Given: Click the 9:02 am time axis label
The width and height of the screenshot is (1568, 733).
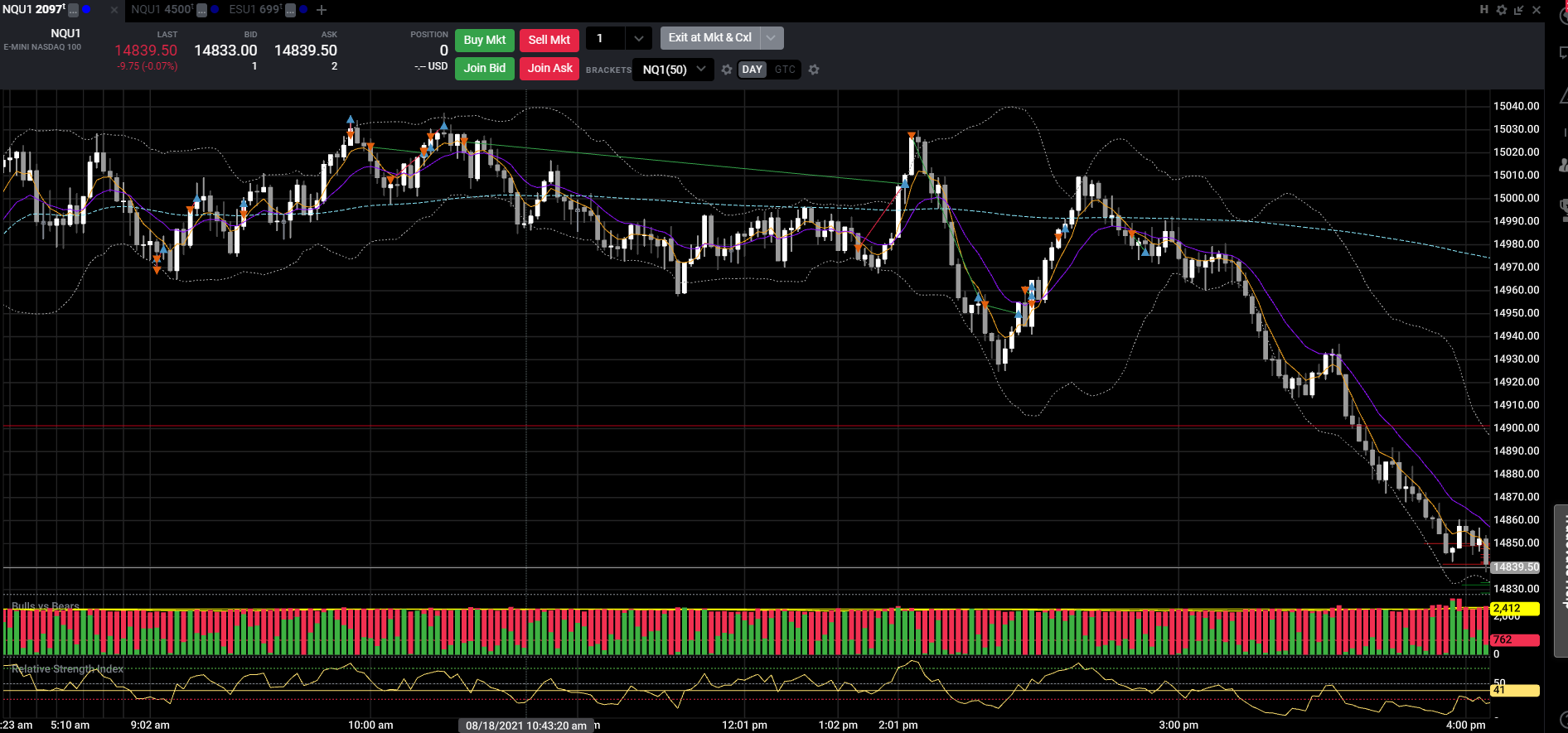Looking at the screenshot, I should coord(150,725).
